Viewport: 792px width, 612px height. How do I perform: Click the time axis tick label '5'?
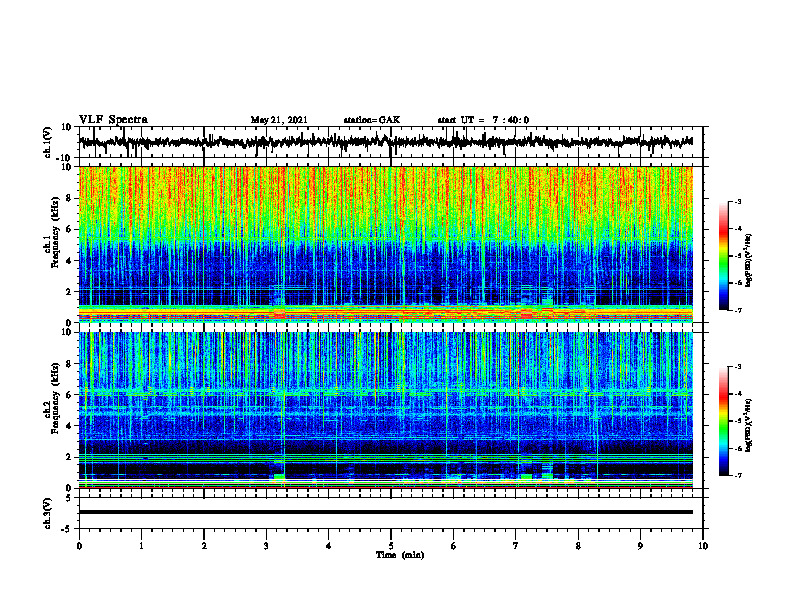pos(391,546)
